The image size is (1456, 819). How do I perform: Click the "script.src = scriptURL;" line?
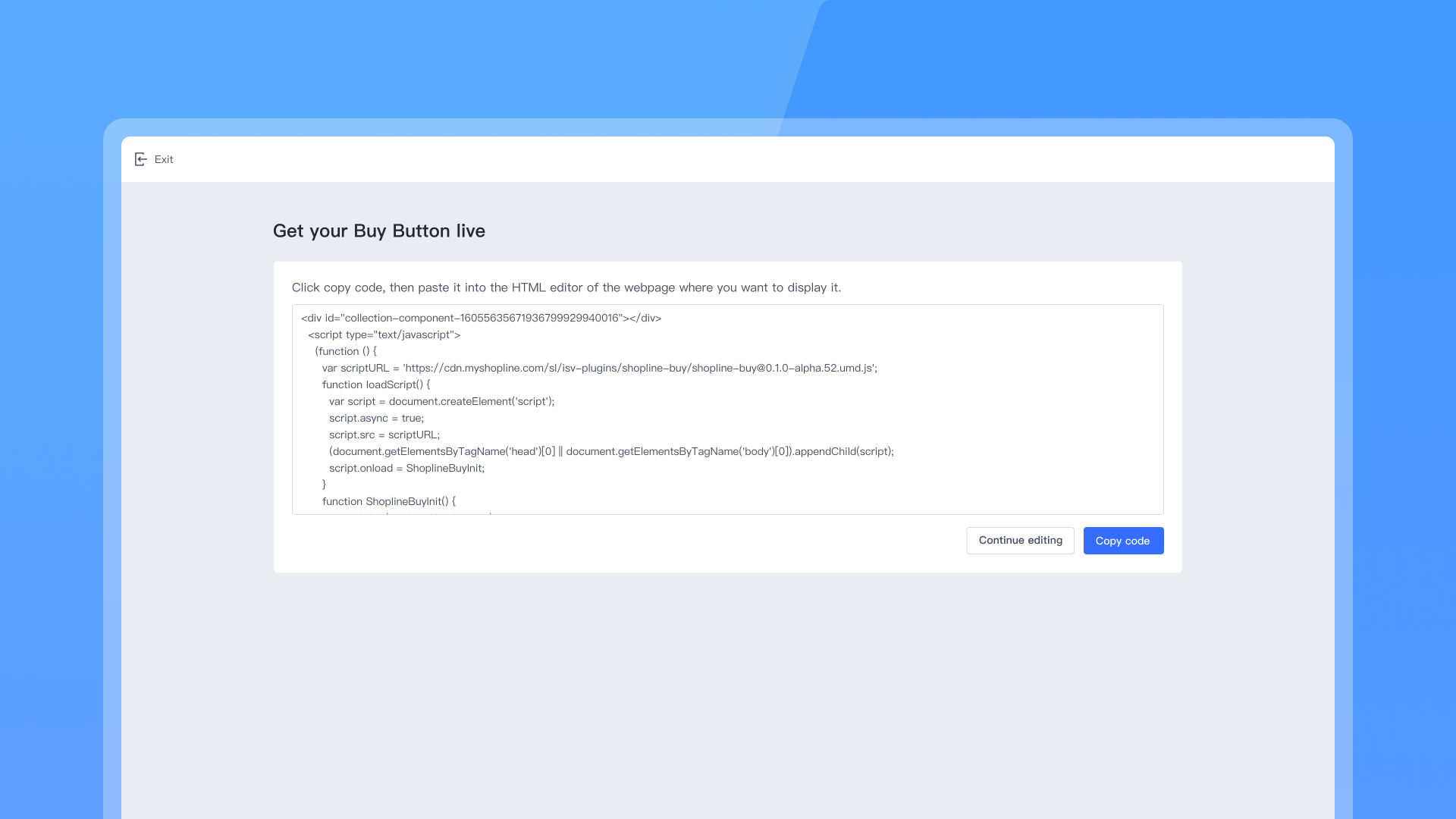[384, 435]
